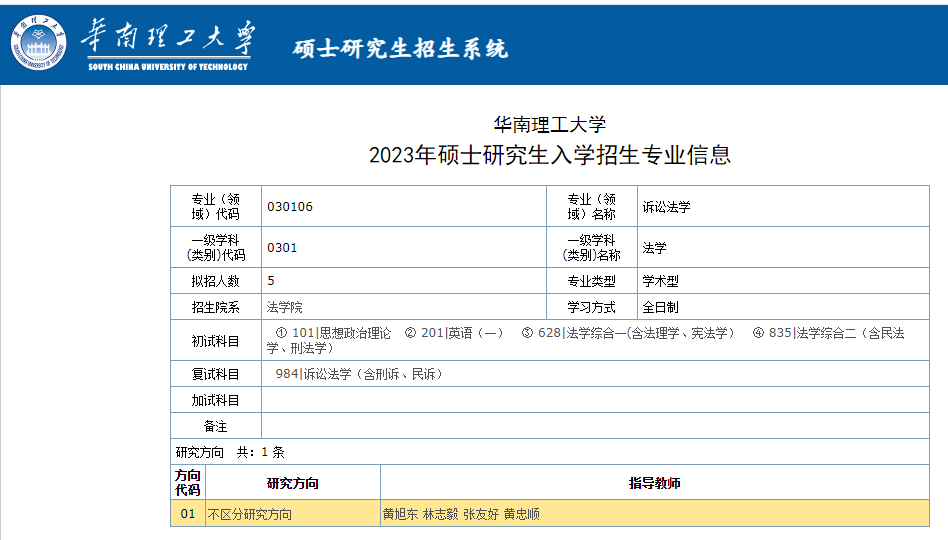Click the 指导教师 column header

[x=655, y=483]
